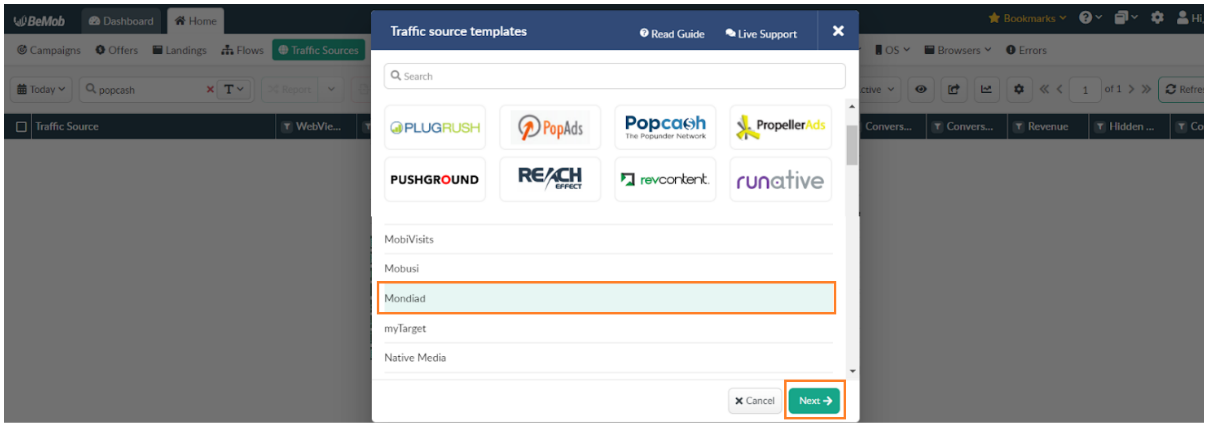Screen dimensions: 1206x429
Task: Click the Next button
Action: [815, 400]
